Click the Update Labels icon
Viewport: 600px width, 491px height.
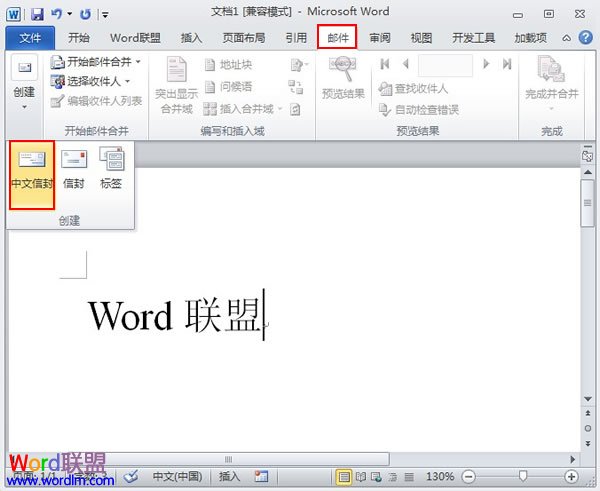coord(295,109)
